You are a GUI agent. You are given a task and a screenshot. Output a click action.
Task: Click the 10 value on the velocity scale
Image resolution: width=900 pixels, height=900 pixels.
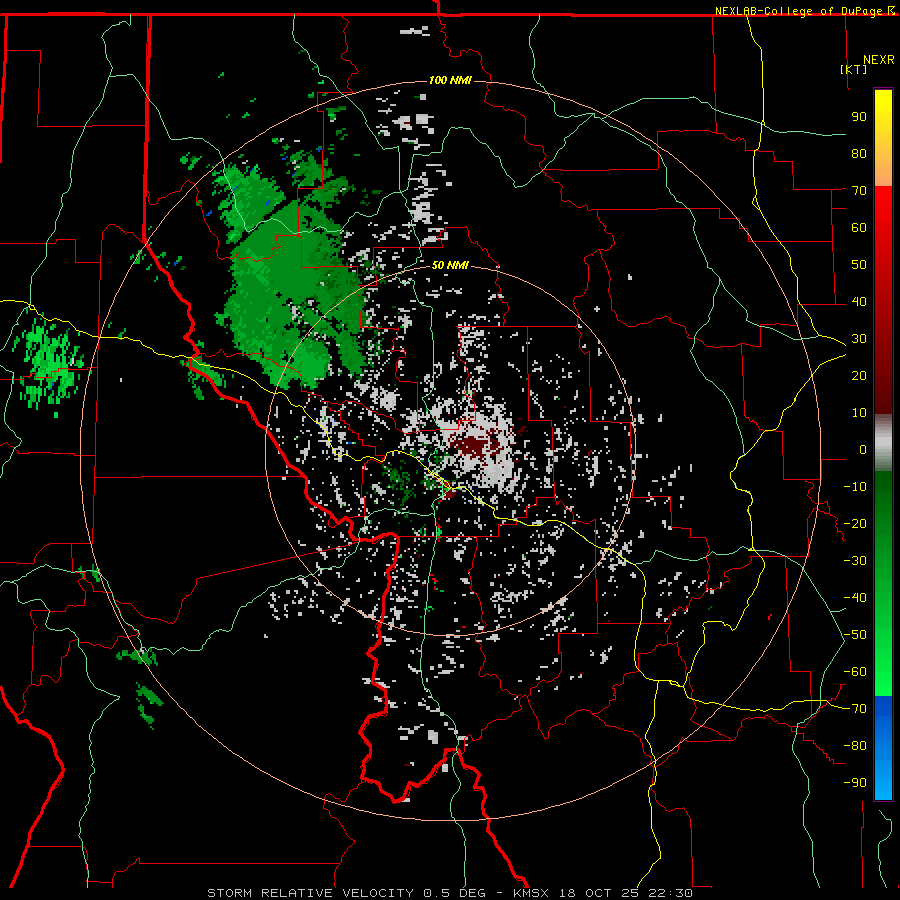(859, 413)
